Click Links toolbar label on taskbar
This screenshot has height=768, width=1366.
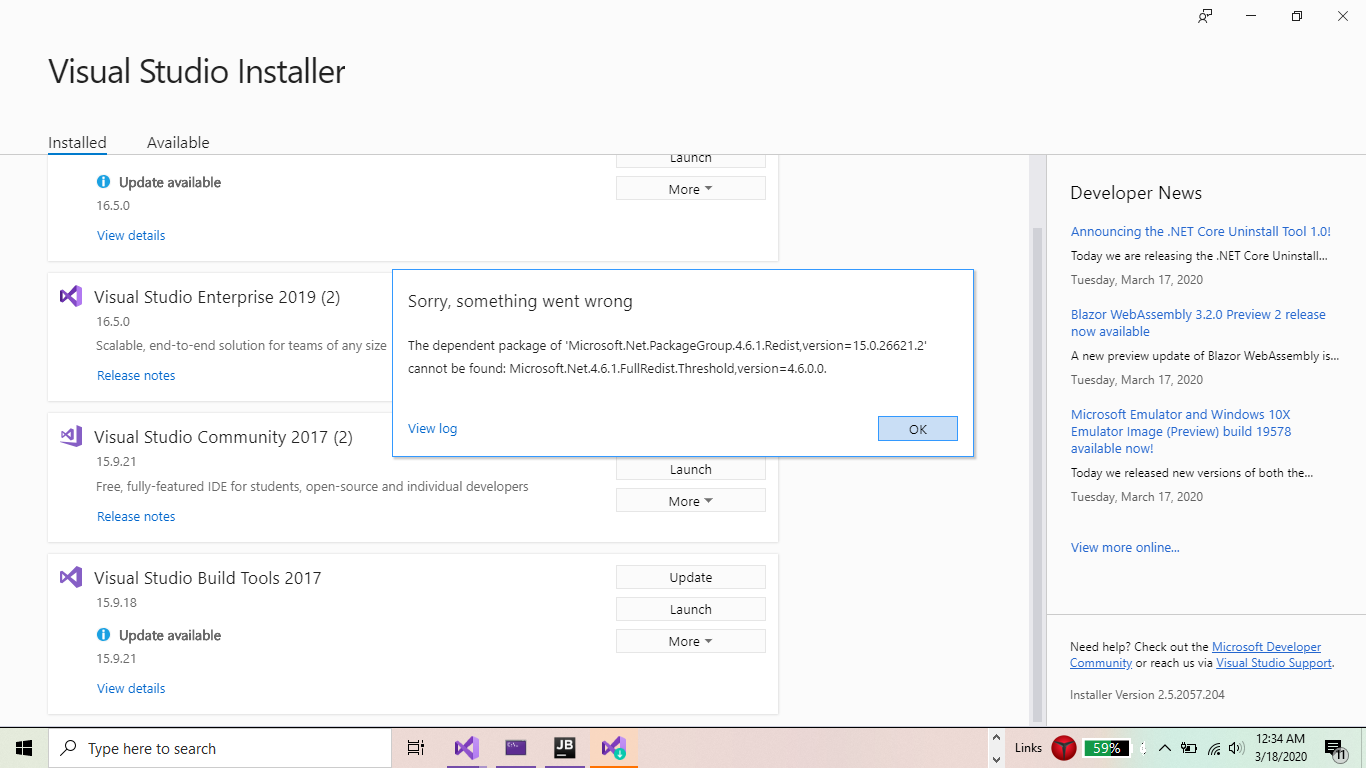pyautogui.click(x=1028, y=748)
